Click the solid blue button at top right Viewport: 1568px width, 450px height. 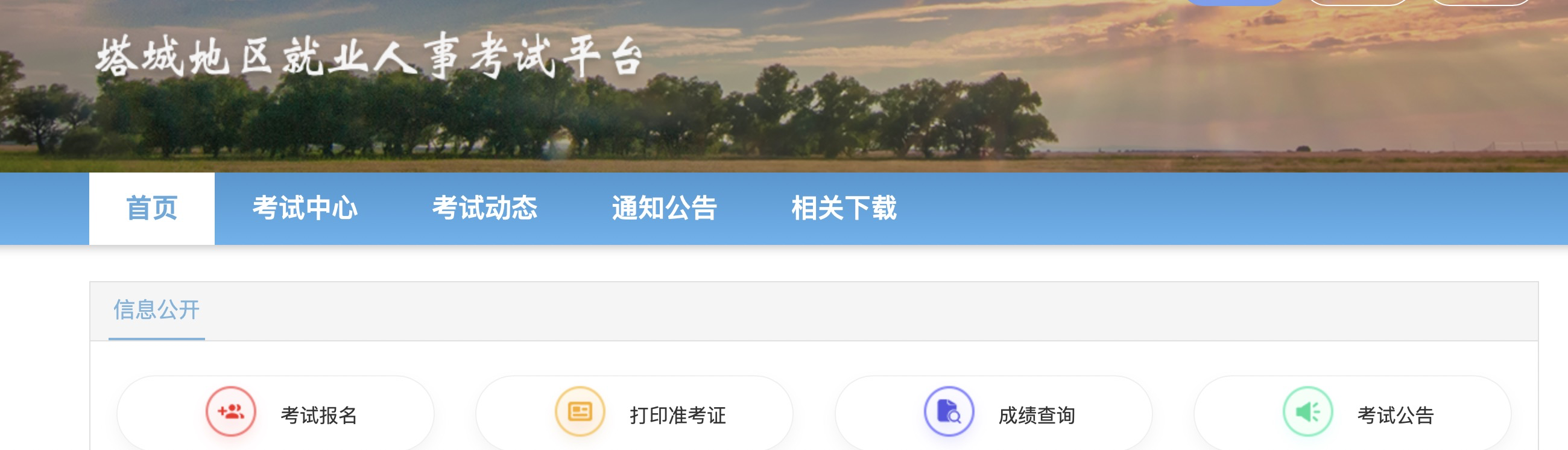(x=1234, y=2)
